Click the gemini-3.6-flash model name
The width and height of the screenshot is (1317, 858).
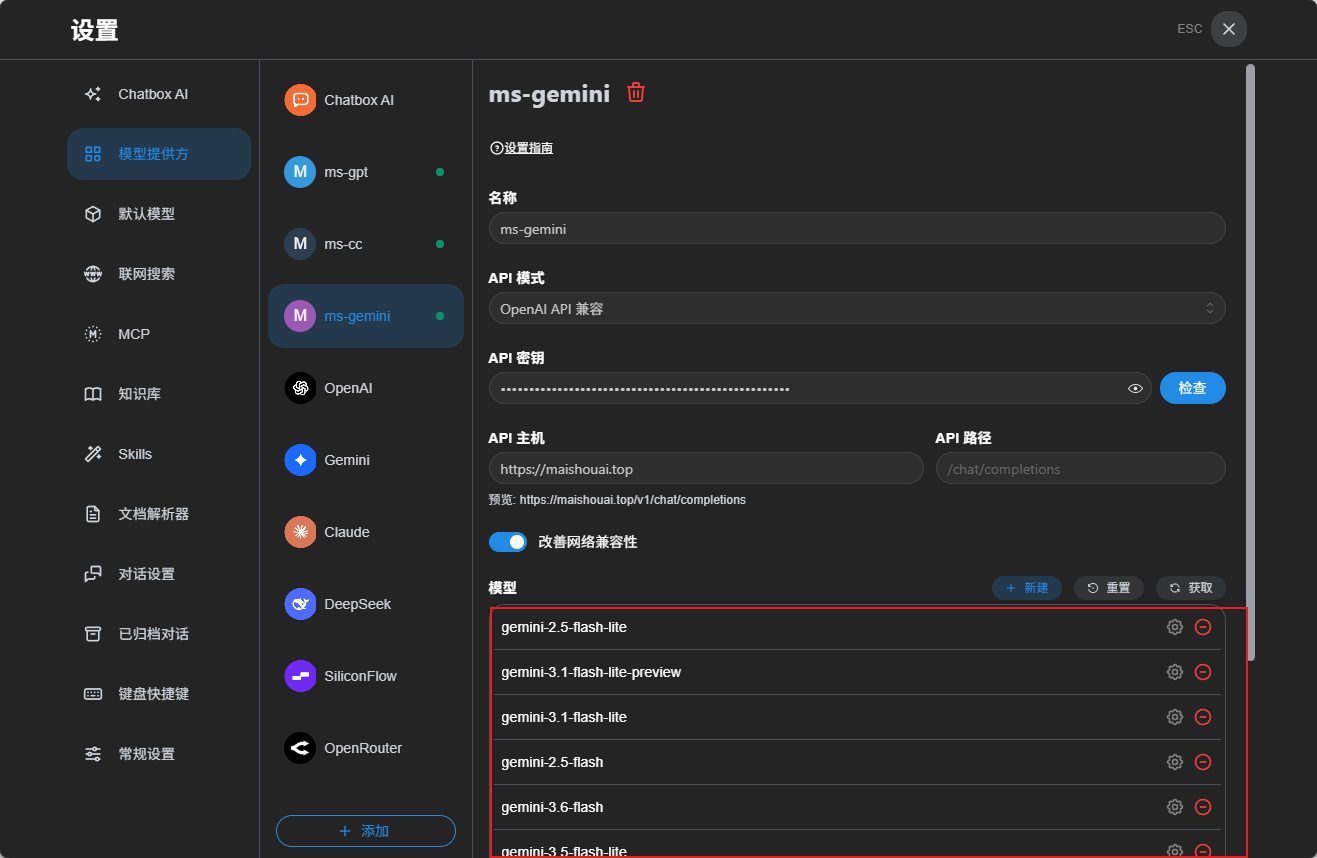coord(552,807)
